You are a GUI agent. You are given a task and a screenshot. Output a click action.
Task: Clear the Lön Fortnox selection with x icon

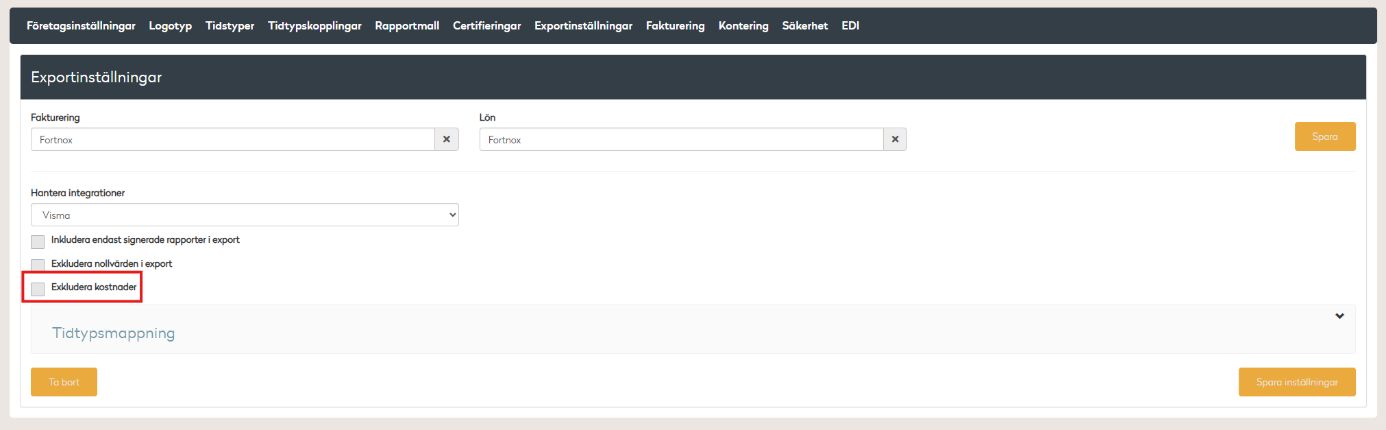tap(895, 140)
